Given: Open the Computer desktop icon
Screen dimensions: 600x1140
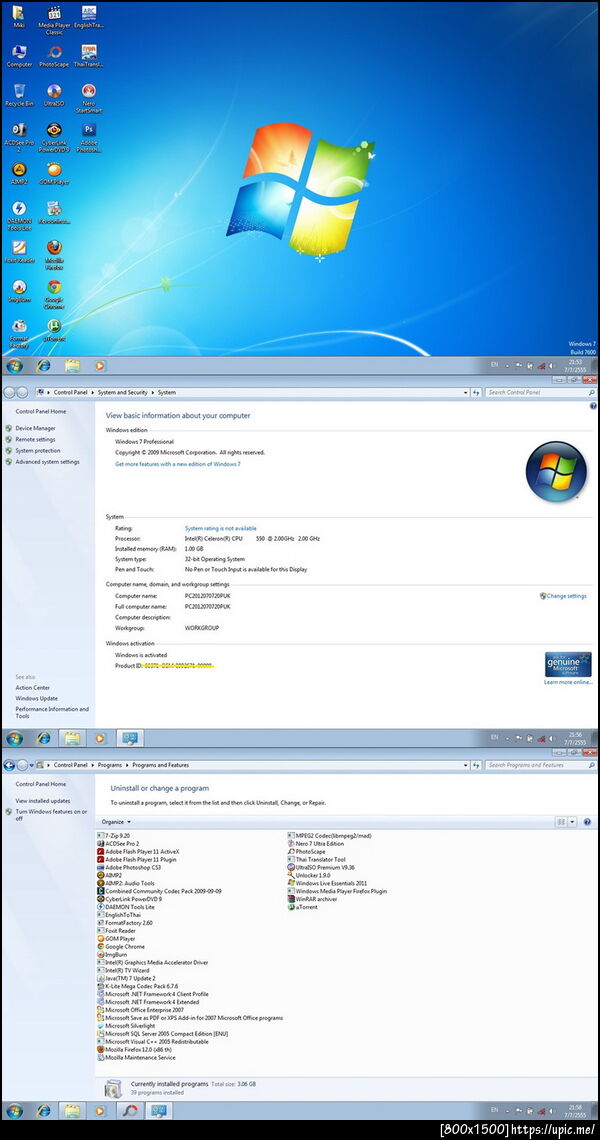Looking at the screenshot, I should 19,56.
